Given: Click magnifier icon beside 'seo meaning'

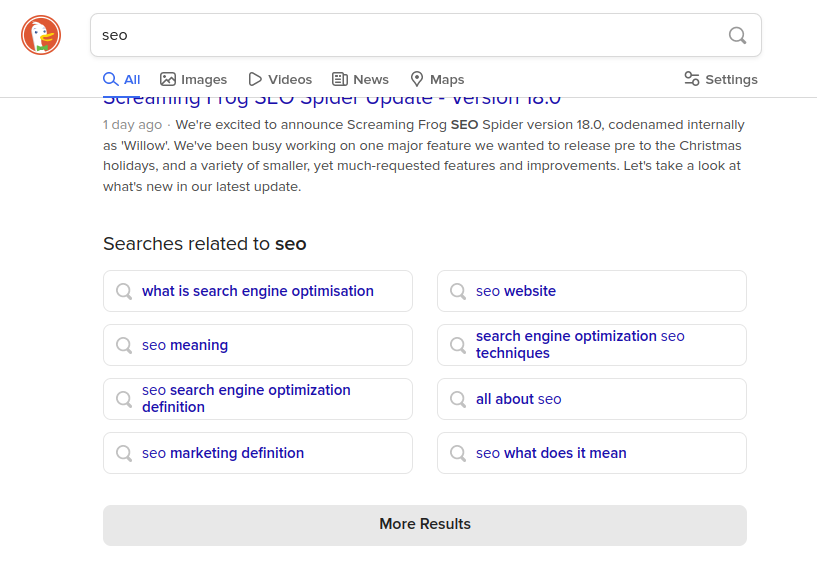Looking at the screenshot, I should pos(124,345).
